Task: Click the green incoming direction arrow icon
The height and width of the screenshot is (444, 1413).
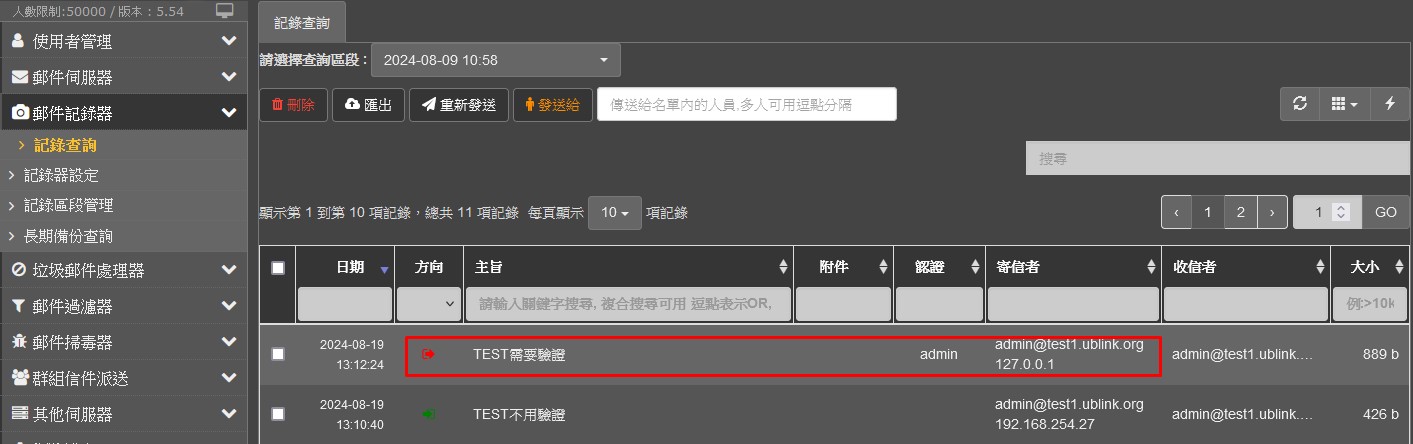Action: pyautogui.click(x=429, y=414)
